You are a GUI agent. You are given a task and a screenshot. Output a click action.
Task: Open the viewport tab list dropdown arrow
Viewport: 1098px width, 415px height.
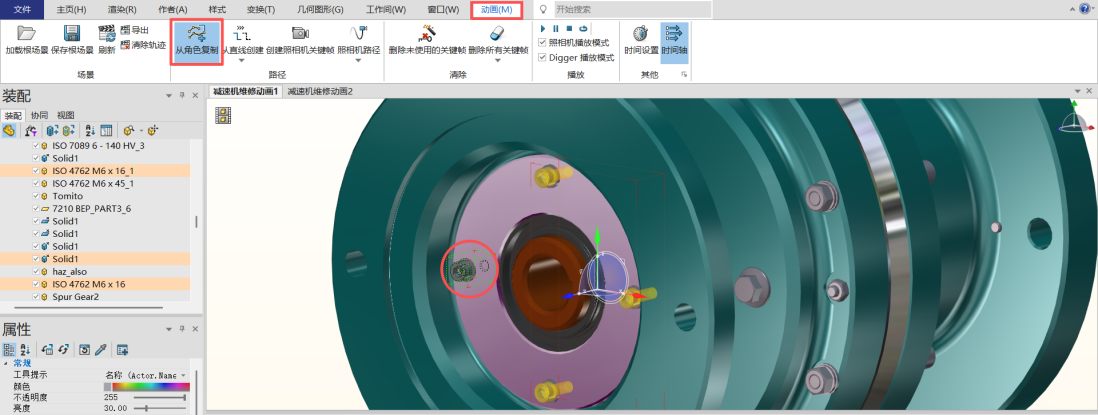click(x=1078, y=92)
